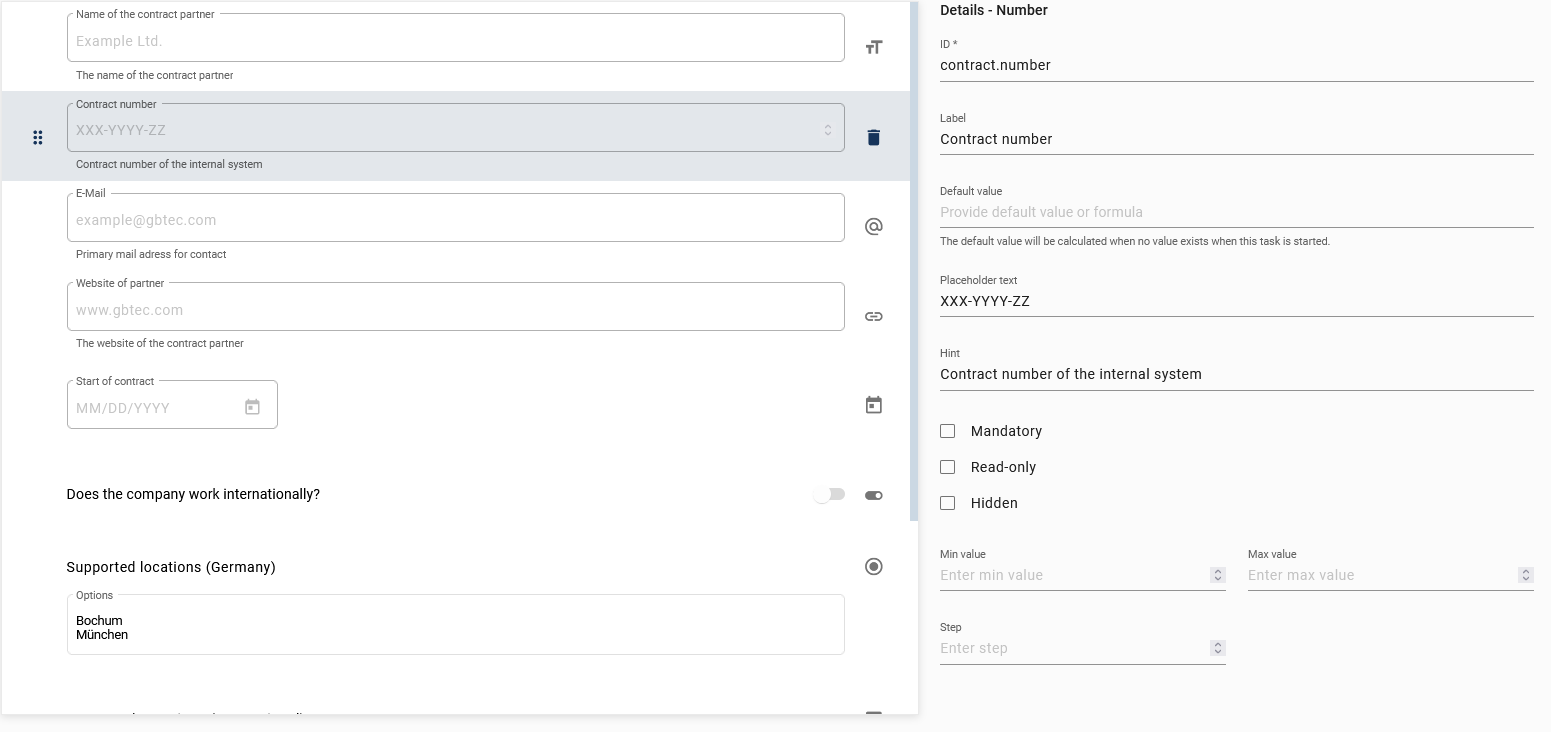This screenshot has width=1551, height=732.
Task: Toggle the company works internationally switch
Action: [x=829, y=494]
